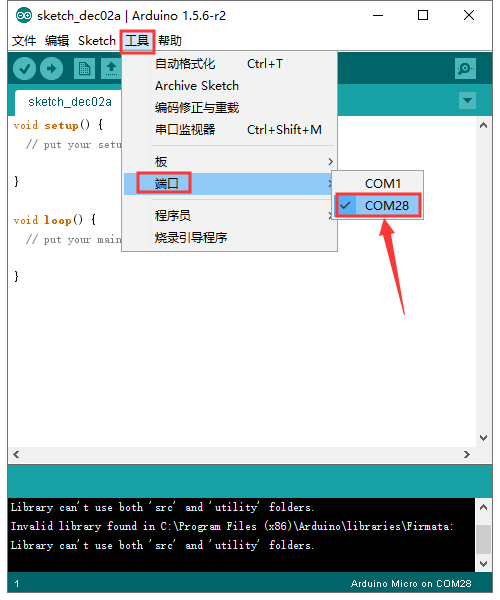Click 'Invalid library found in' console line

[x=232, y=526]
